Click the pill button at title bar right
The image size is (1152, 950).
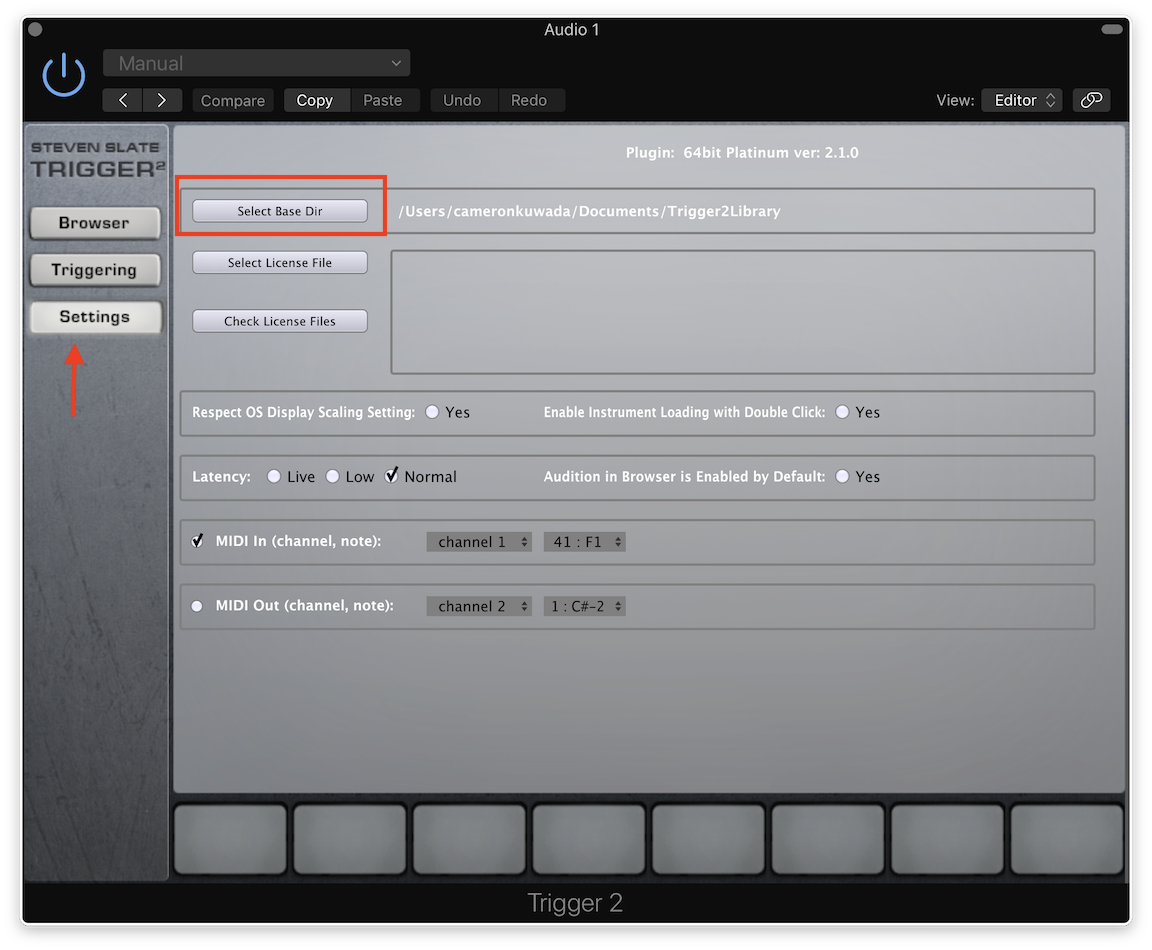1112,29
